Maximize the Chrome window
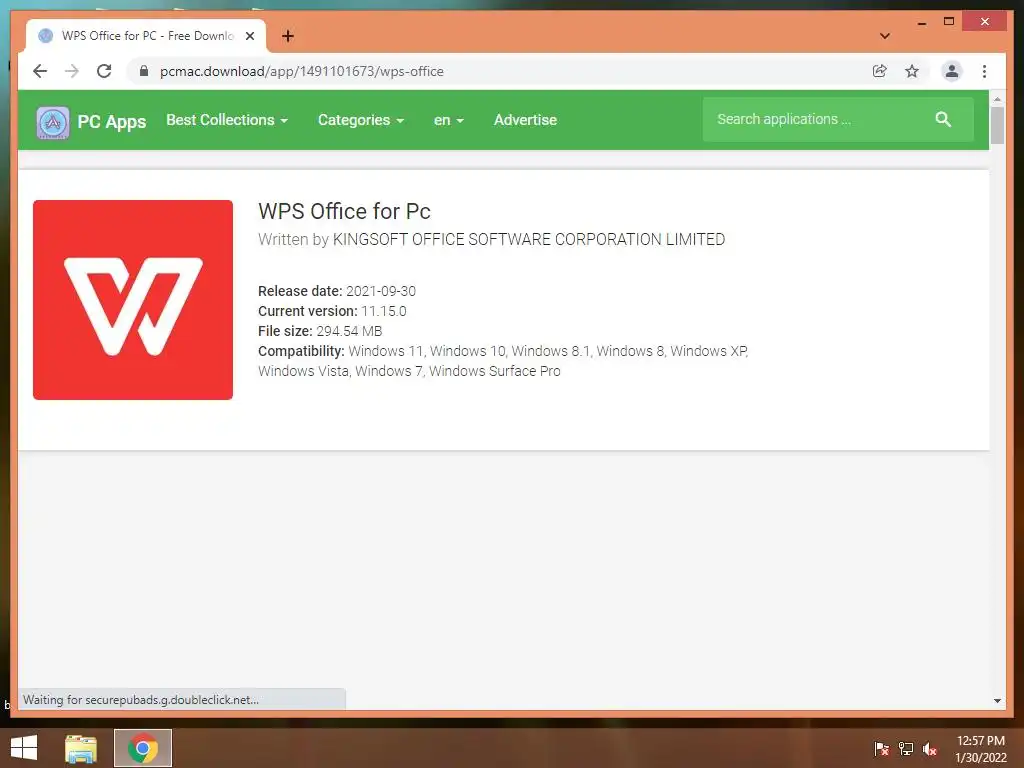1024x768 pixels. click(x=949, y=22)
